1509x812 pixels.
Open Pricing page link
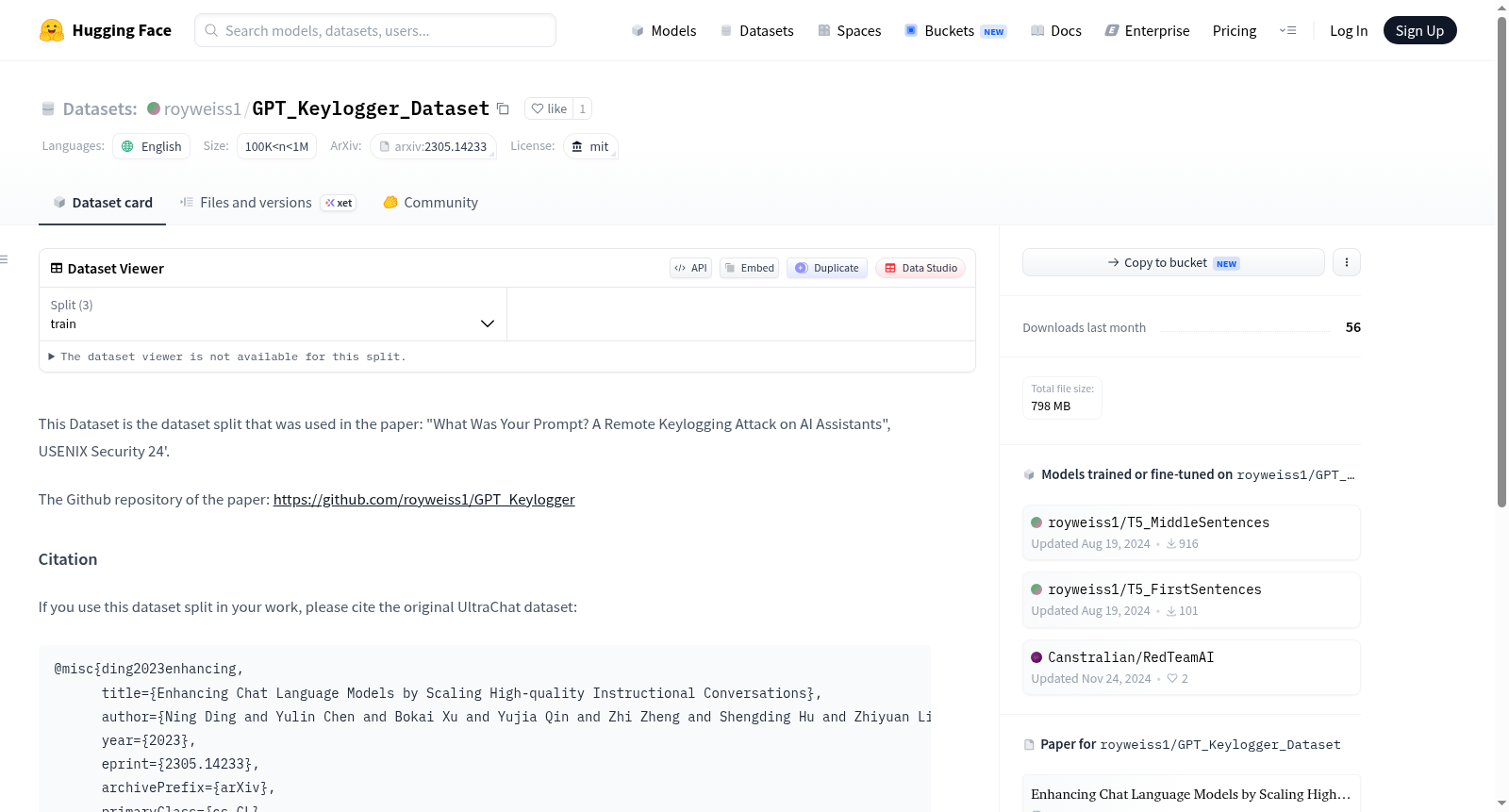pyautogui.click(x=1235, y=30)
